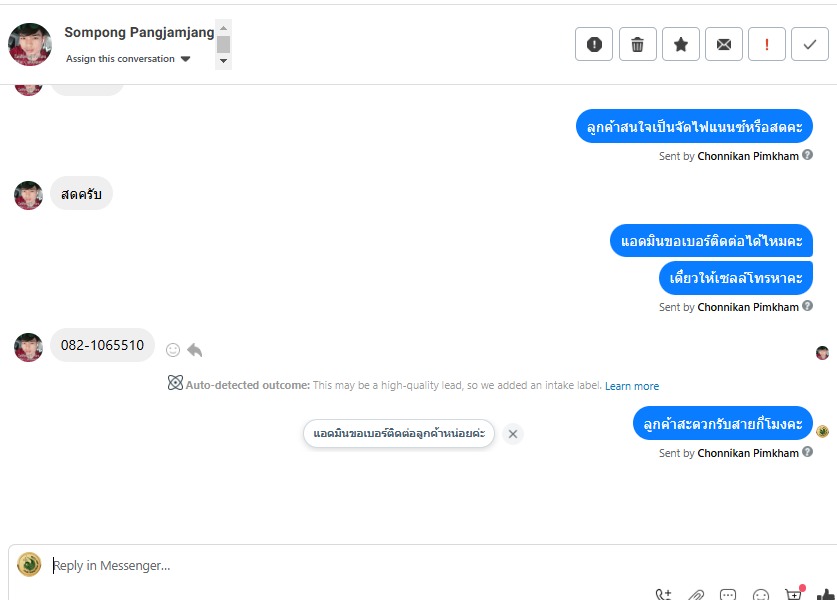Attach a file with paperclip icon
Screen dimensions: 837x600
(x=696, y=594)
